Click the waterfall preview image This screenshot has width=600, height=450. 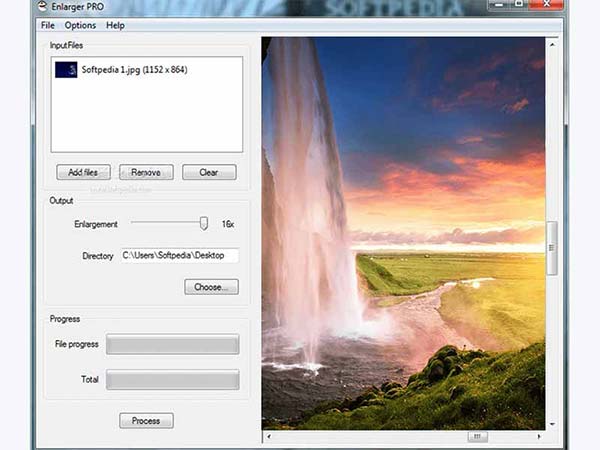403,233
